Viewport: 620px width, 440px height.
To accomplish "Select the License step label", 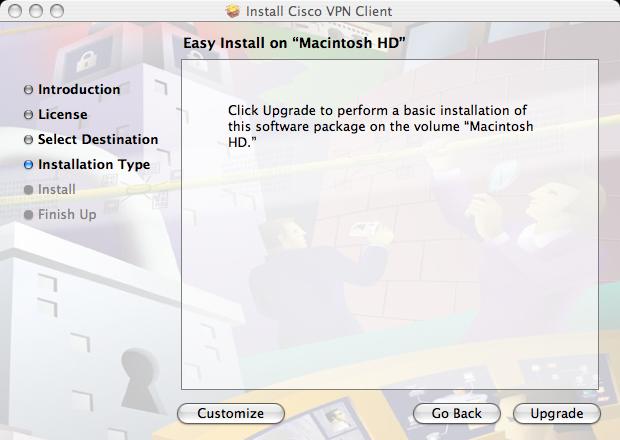I will (63, 114).
